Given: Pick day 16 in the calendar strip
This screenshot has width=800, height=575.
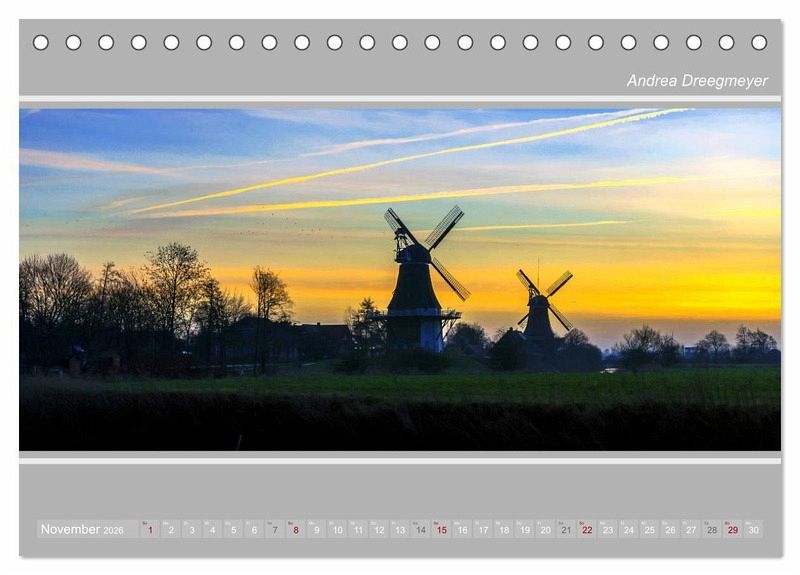Looking at the screenshot, I should [x=463, y=529].
